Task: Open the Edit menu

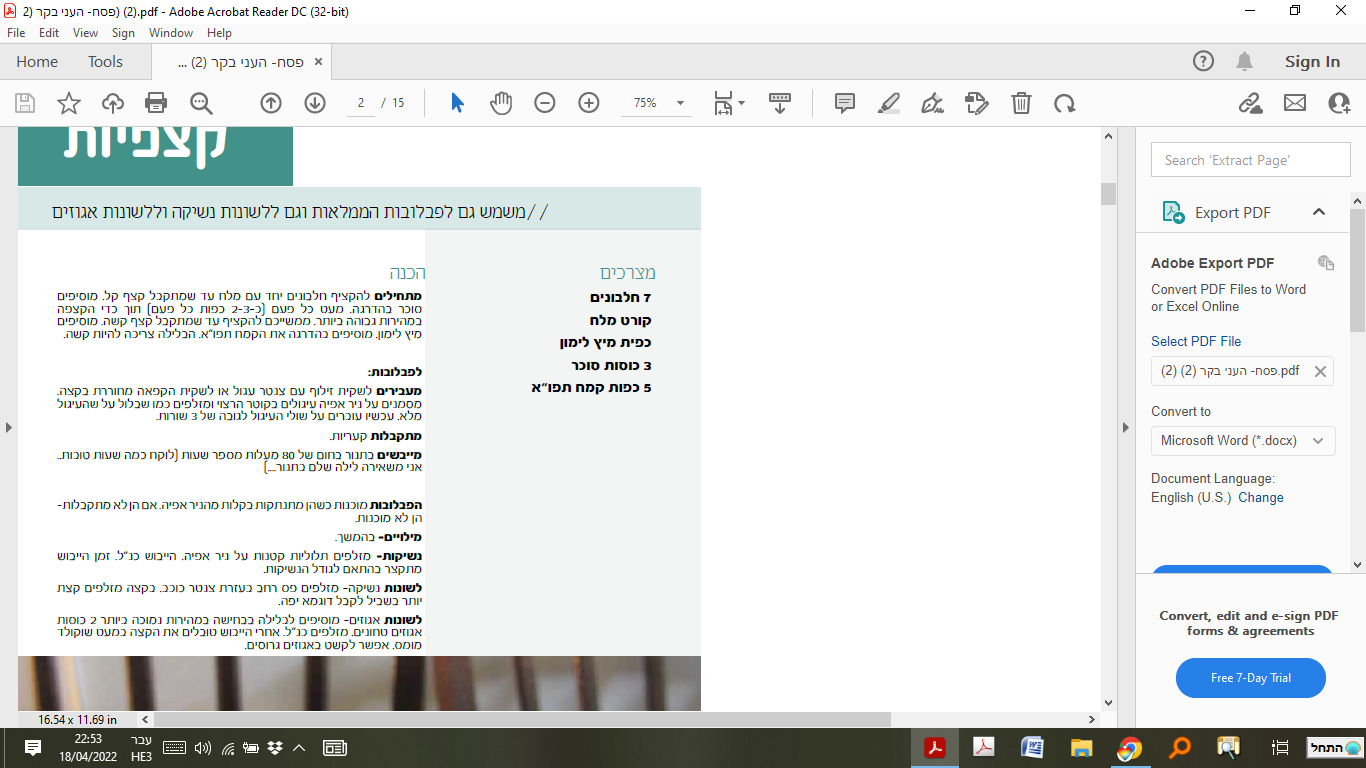Action: pyautogui.click(x=49, y=33)
